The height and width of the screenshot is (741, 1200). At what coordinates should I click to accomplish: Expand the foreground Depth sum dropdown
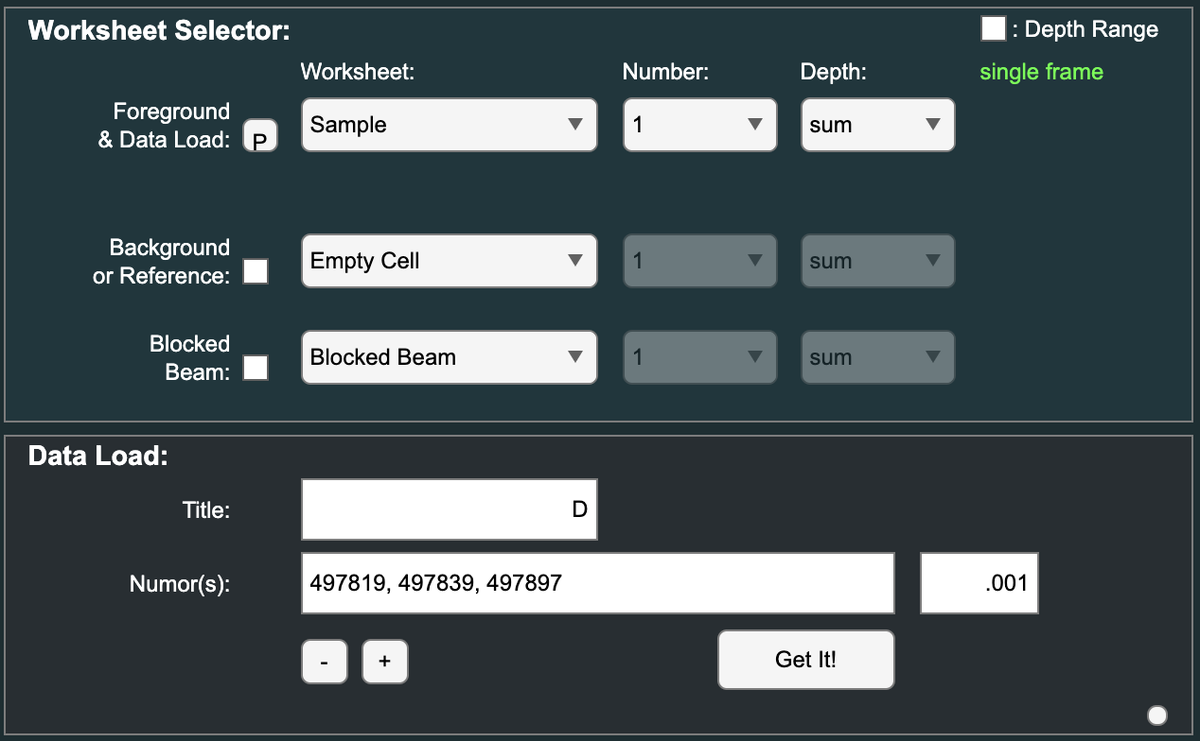click(x=877, y=125)
